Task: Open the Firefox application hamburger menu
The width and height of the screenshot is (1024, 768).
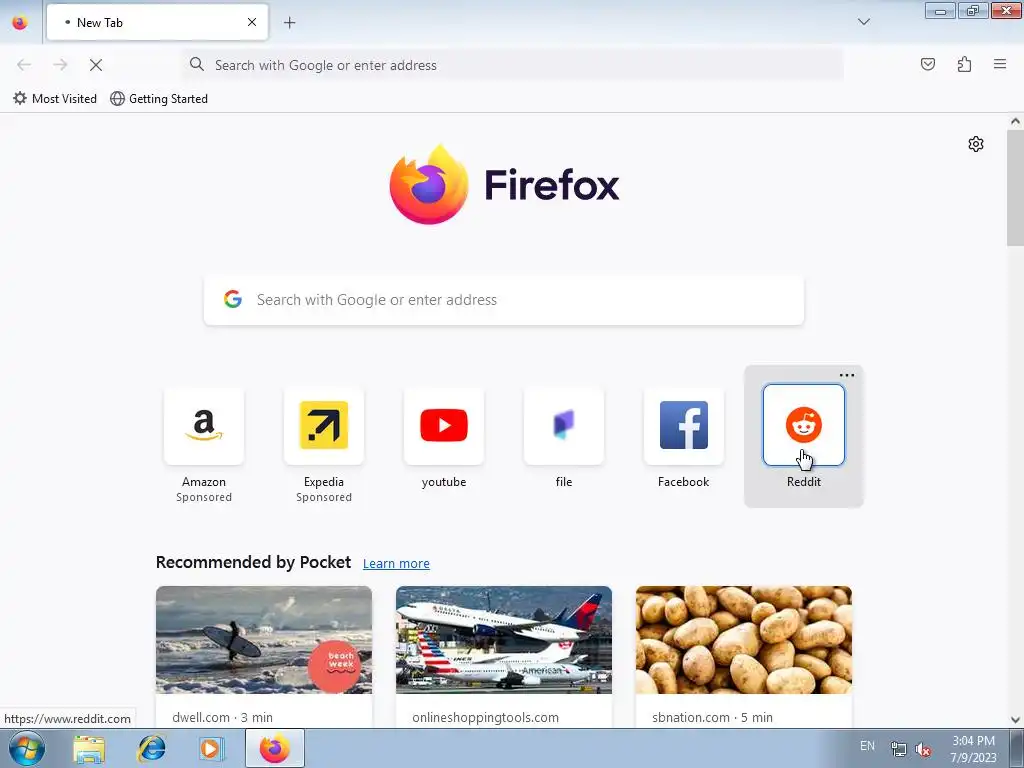Action: (1000, 64)
